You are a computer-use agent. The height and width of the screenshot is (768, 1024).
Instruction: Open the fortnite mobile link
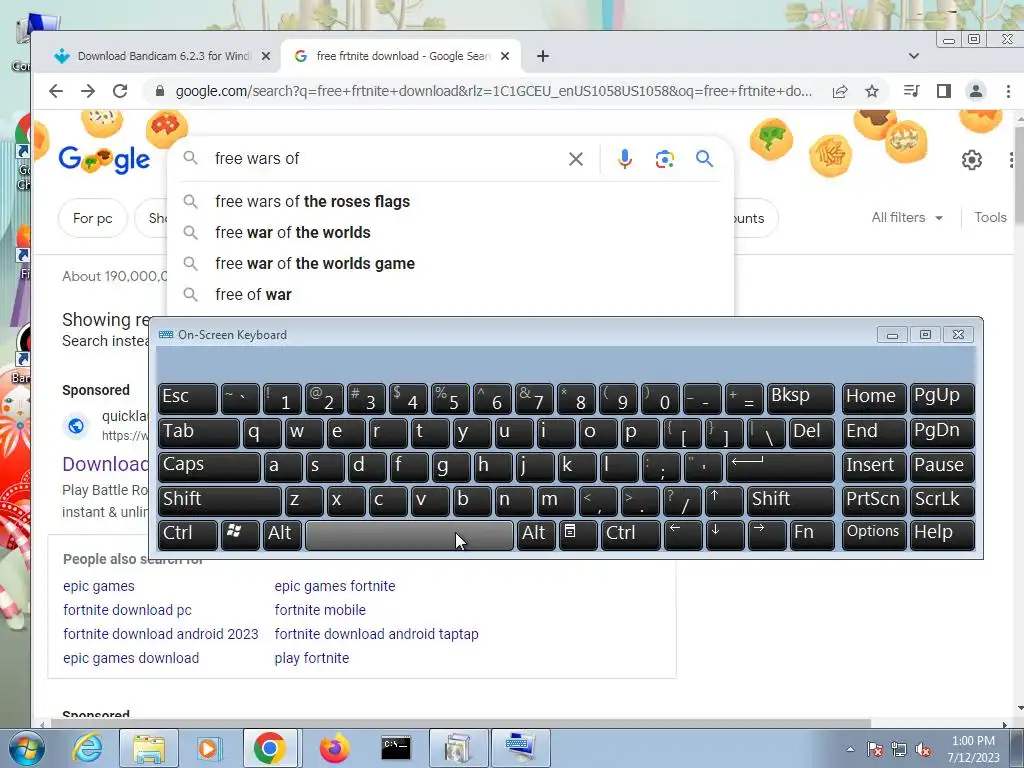click(x=320, y=610)
